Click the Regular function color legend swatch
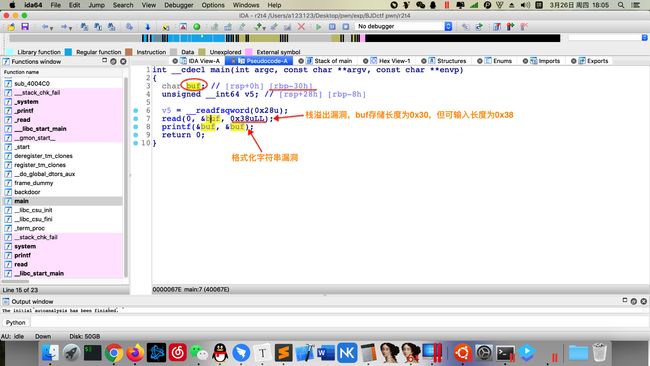The height and width of the screenshot is (366, 650). 68,52
